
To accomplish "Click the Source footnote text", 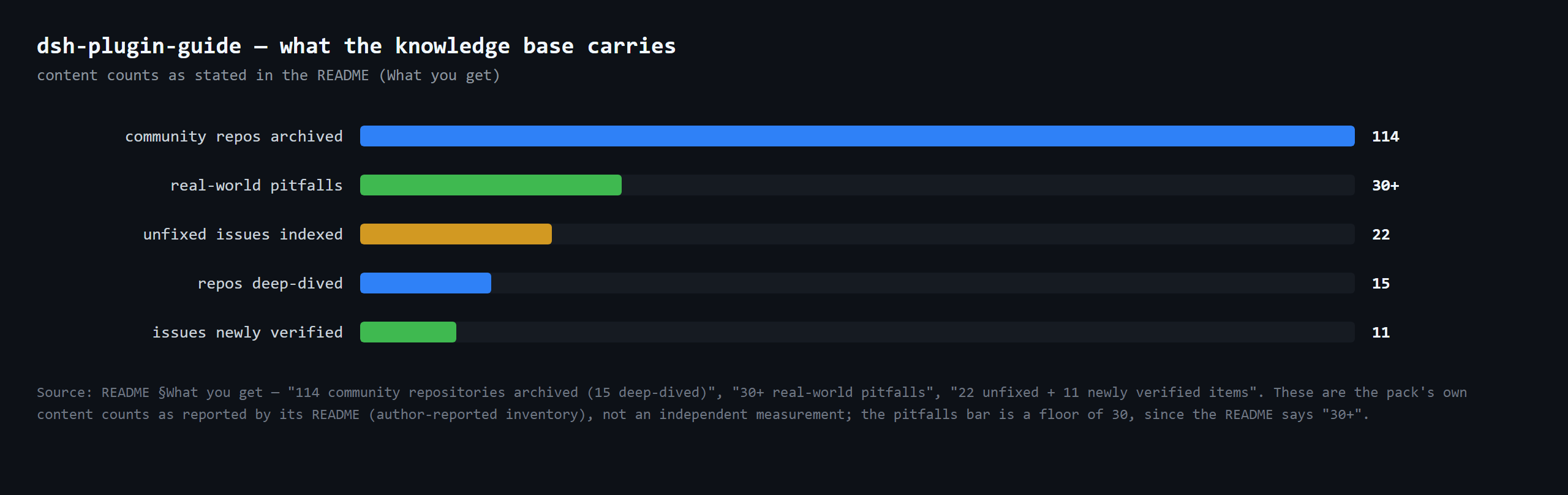I will [x=752, y=403].
